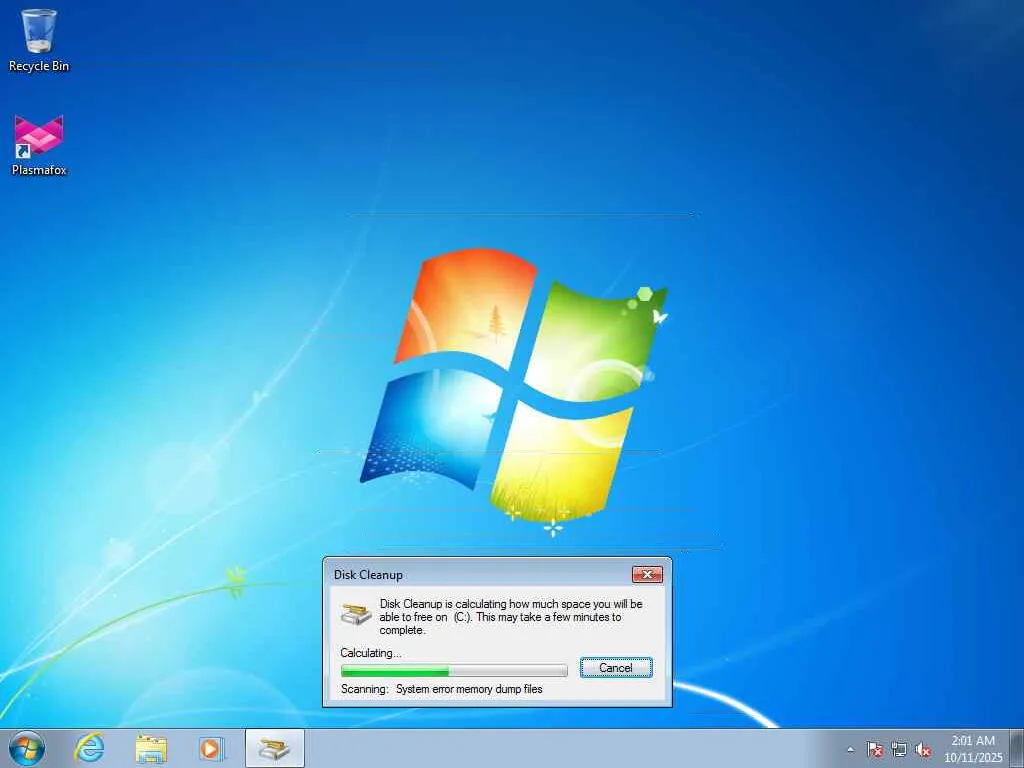Viewport: 1024px width, 768px height.
Task: Open Action Center flag tray icon
Action: [x=874, y=749]
